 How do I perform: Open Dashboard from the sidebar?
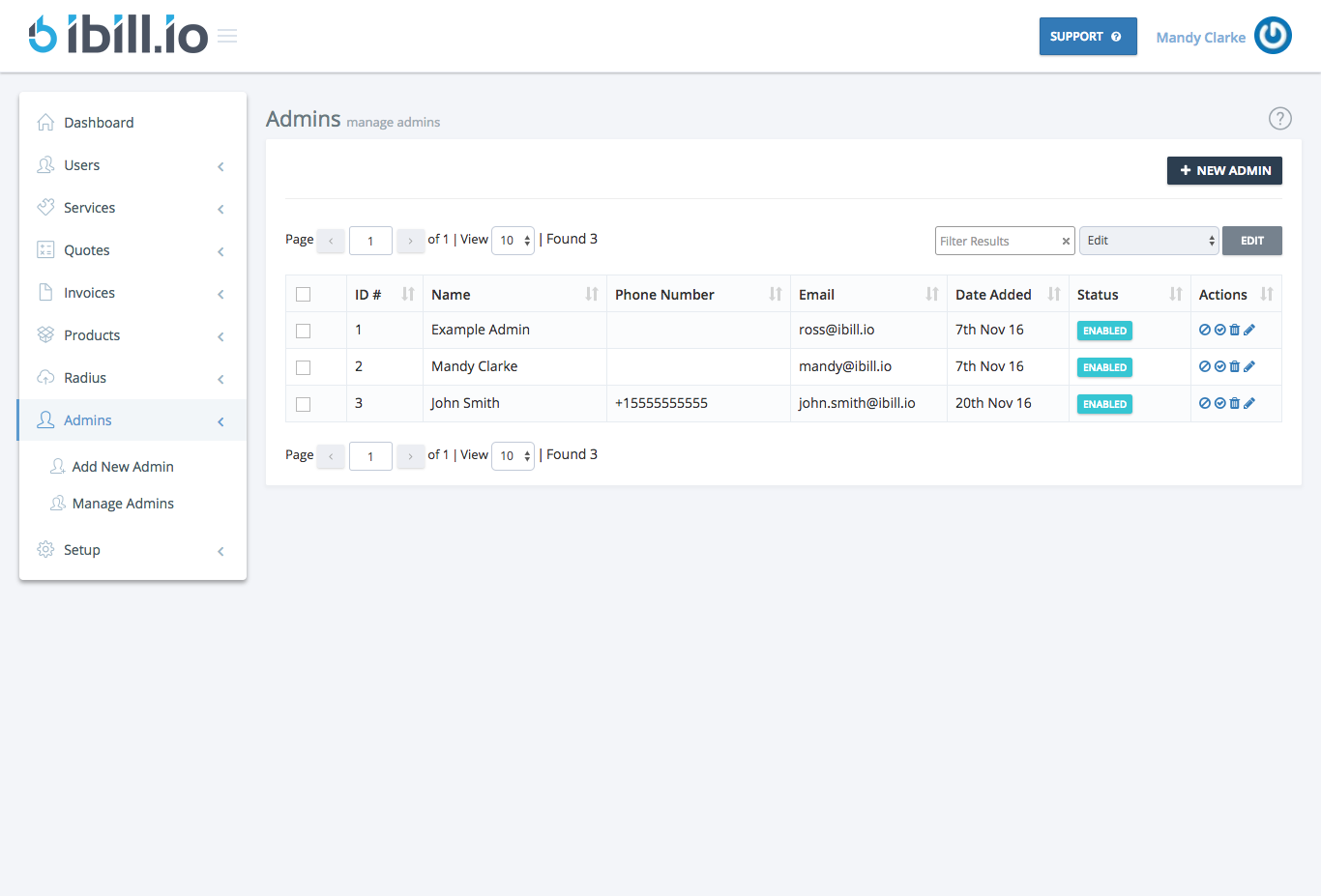132,123
